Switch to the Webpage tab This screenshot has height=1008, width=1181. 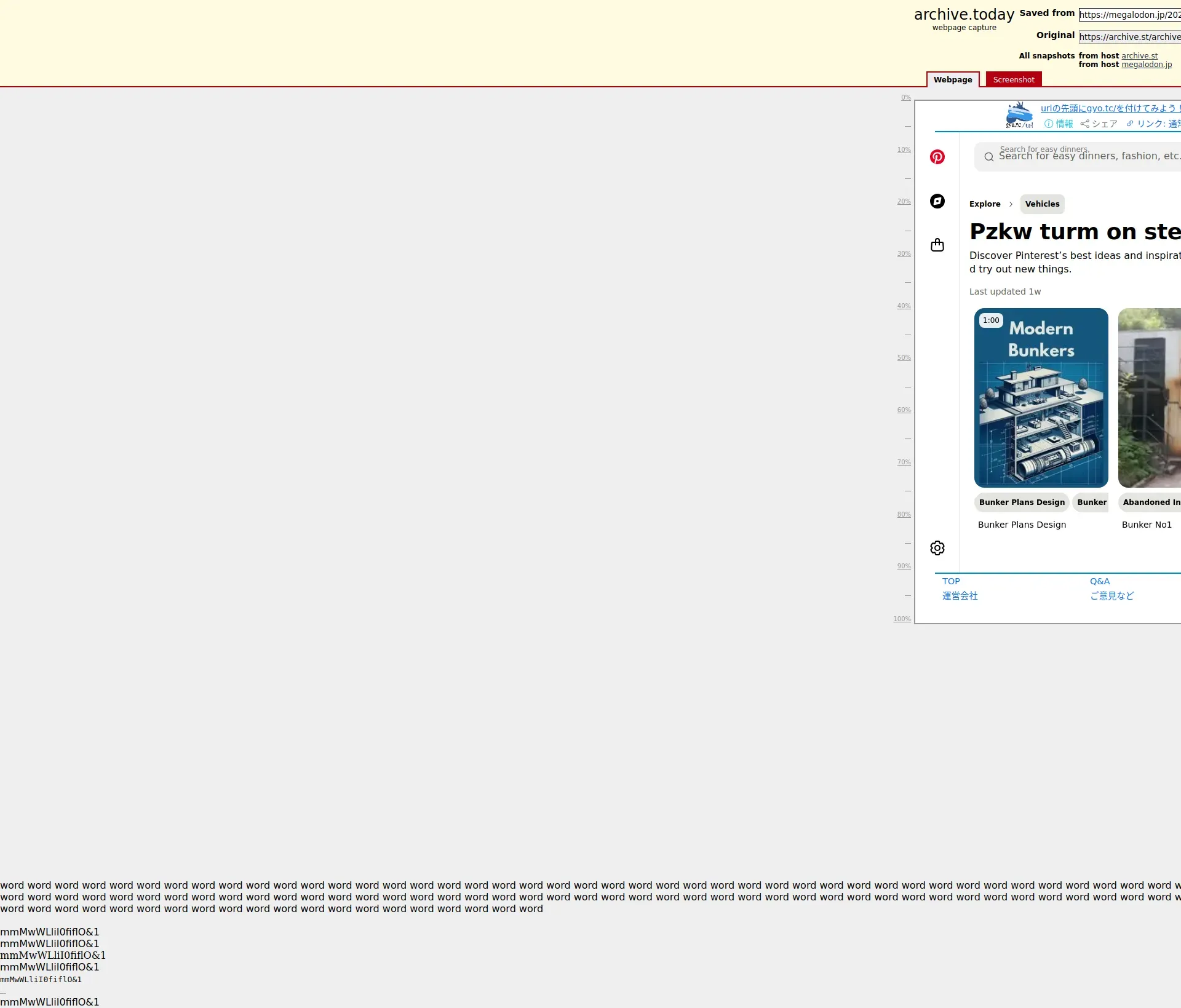point(952,80)
